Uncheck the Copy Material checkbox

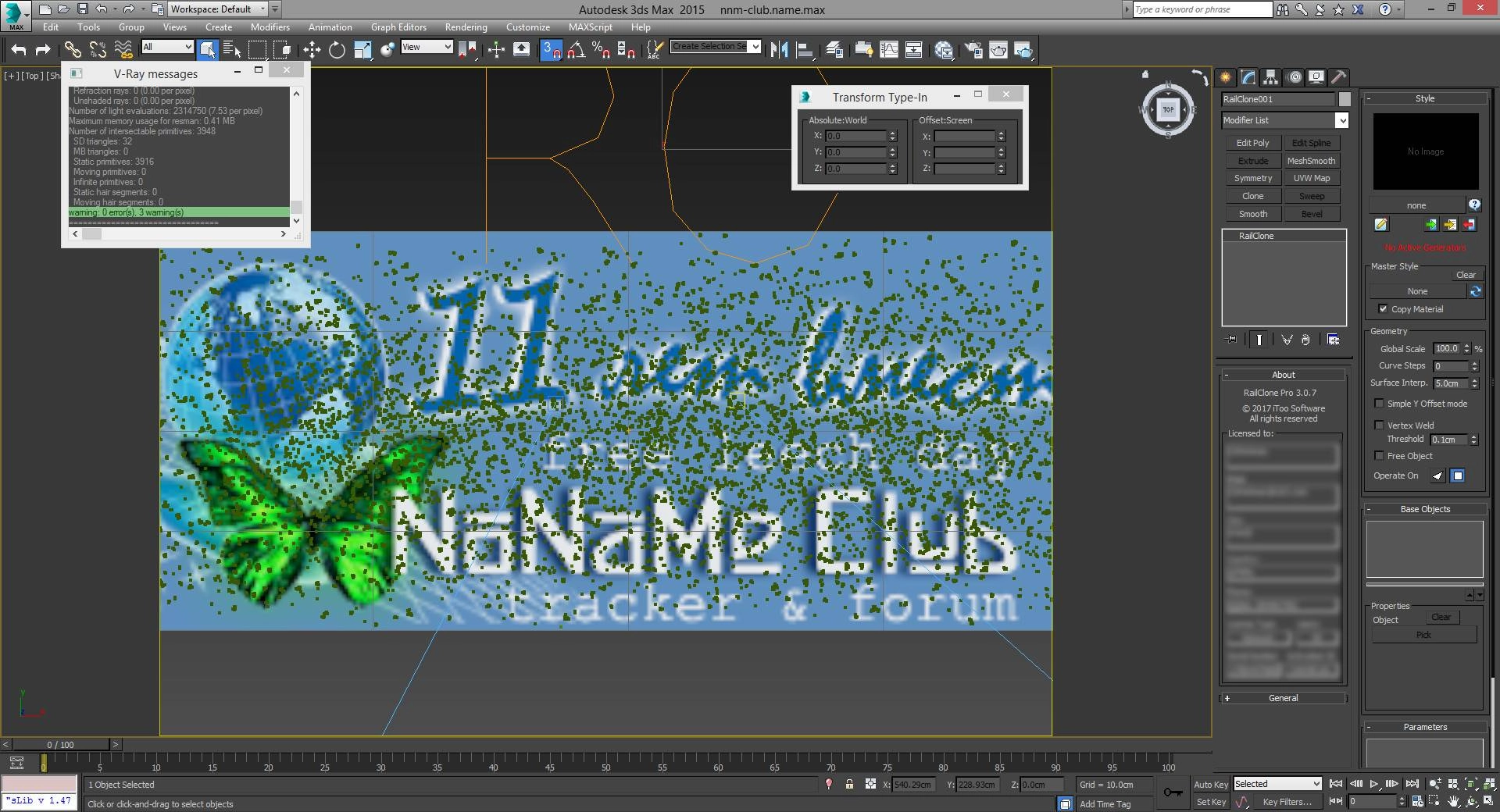pyautogui.click(x=1383, y=309)
